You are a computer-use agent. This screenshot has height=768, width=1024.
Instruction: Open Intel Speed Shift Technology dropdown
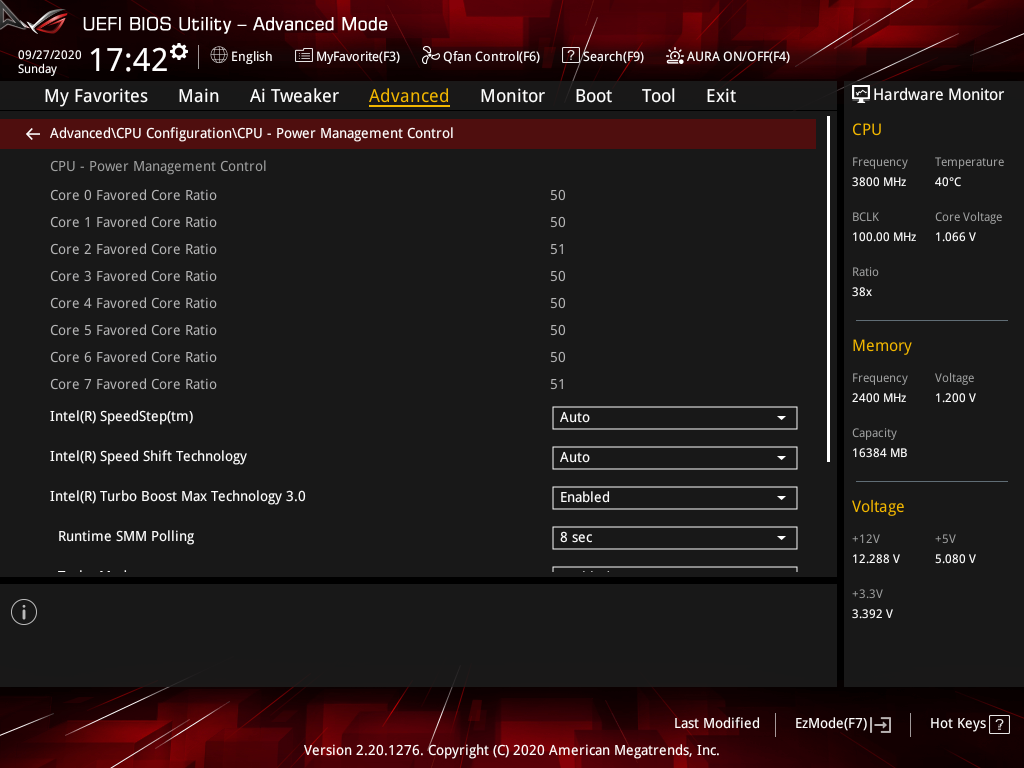(675, 458)
